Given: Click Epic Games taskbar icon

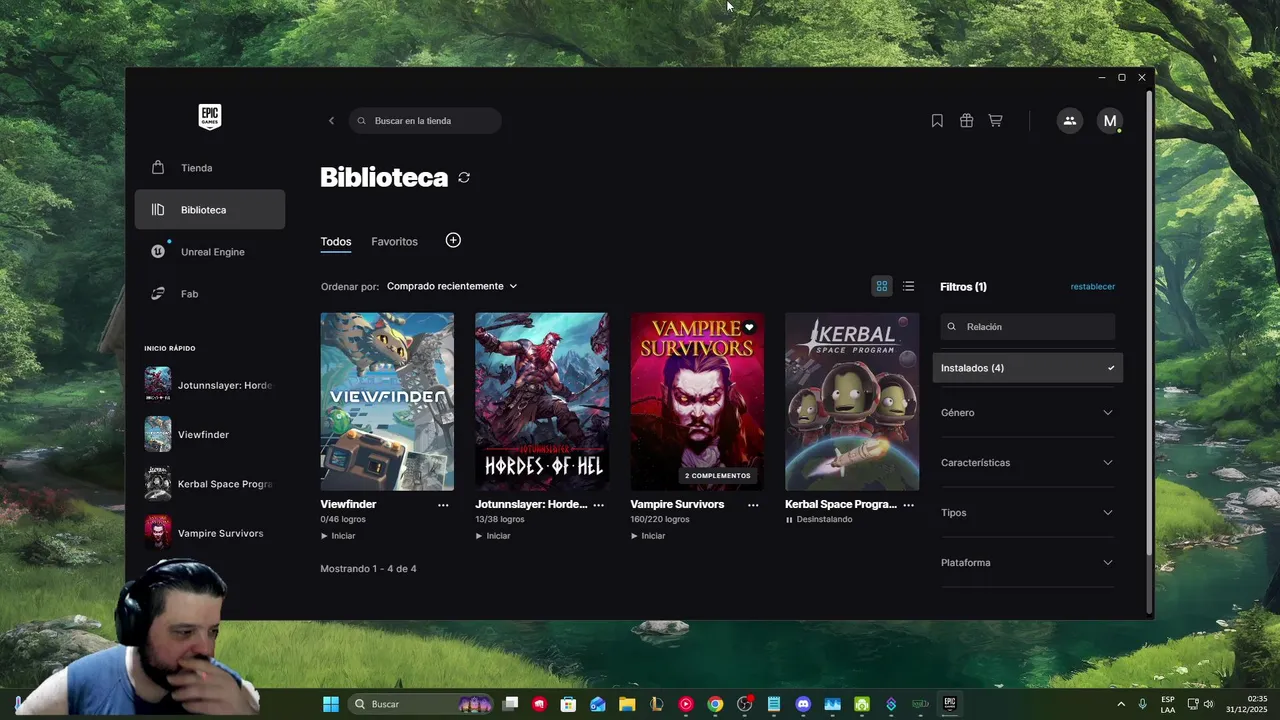Looking at the screenshot, I should coord(950,704).
